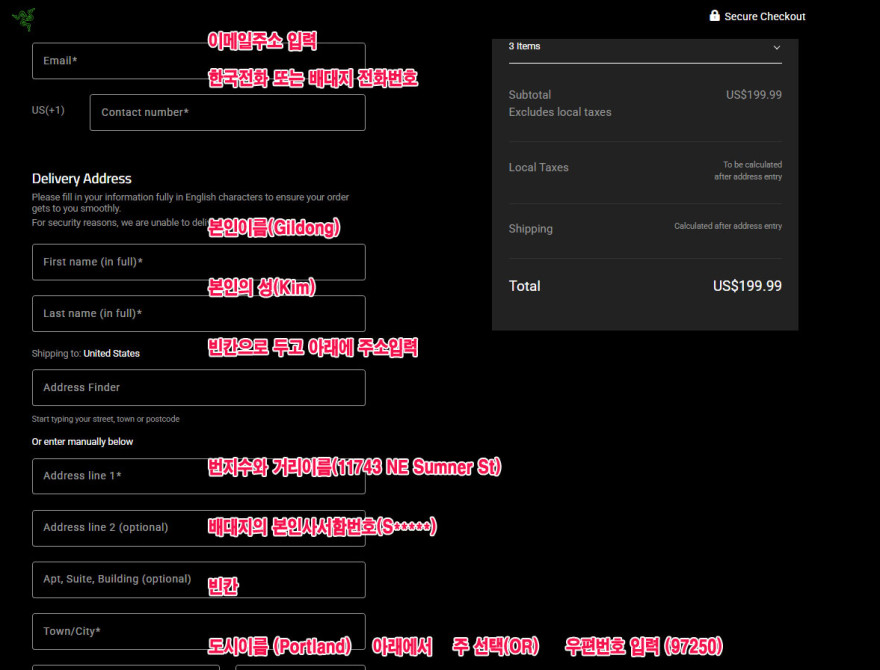Image resolution: width=880 pixels, height=670 pixels.
Task: Click the Shipping label in summary
Action: [530, 229]
